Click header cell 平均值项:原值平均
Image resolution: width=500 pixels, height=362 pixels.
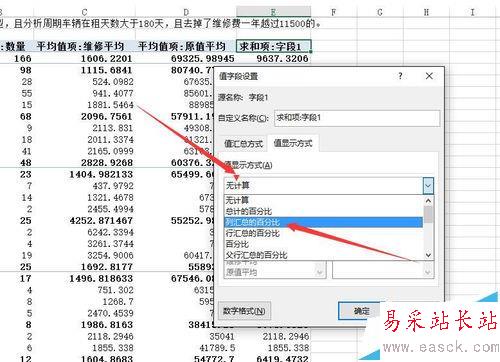[182, 46]
